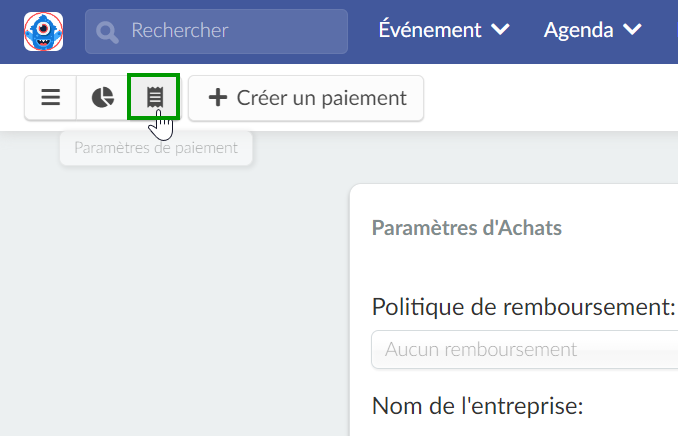Click the magnifying glass search icon
This screenshot has height=436, width=678.
(107, 32)
